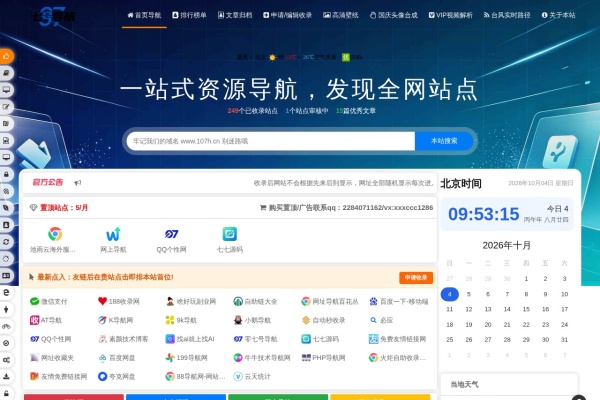
Task: Open 关于本站 in the top menu
Action: 558,15
